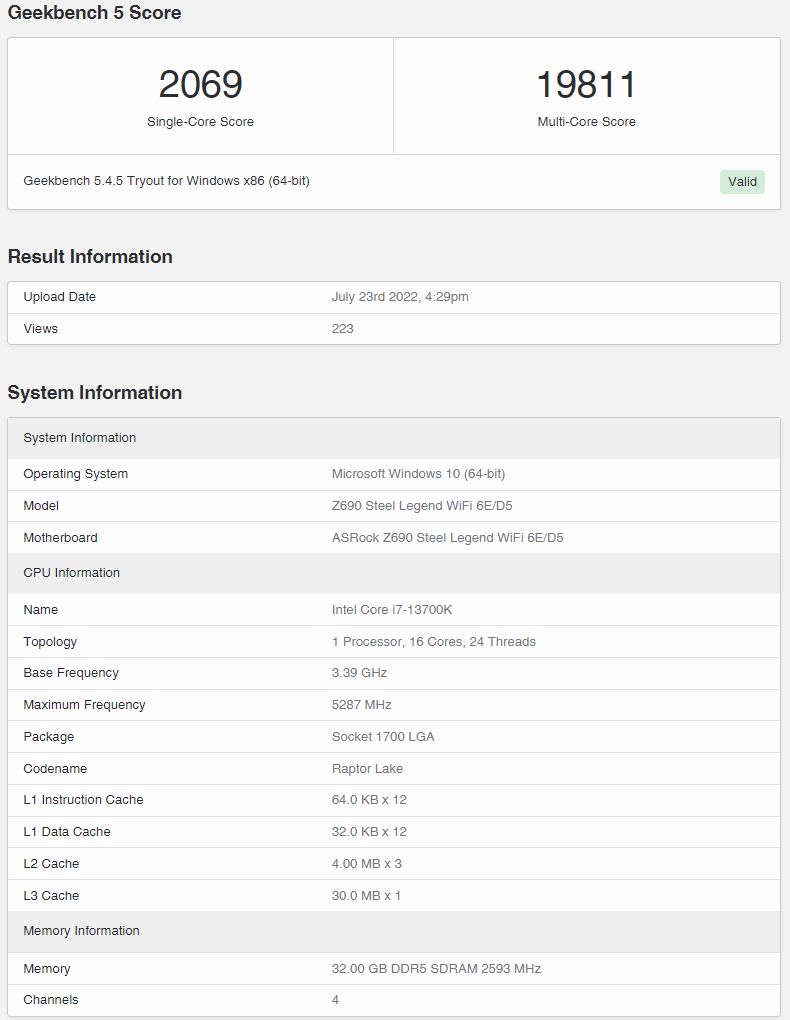This screenshot has height=1020, width=790.
Task: Click the CPU Information header row
Action: click(x=394, y=573)
